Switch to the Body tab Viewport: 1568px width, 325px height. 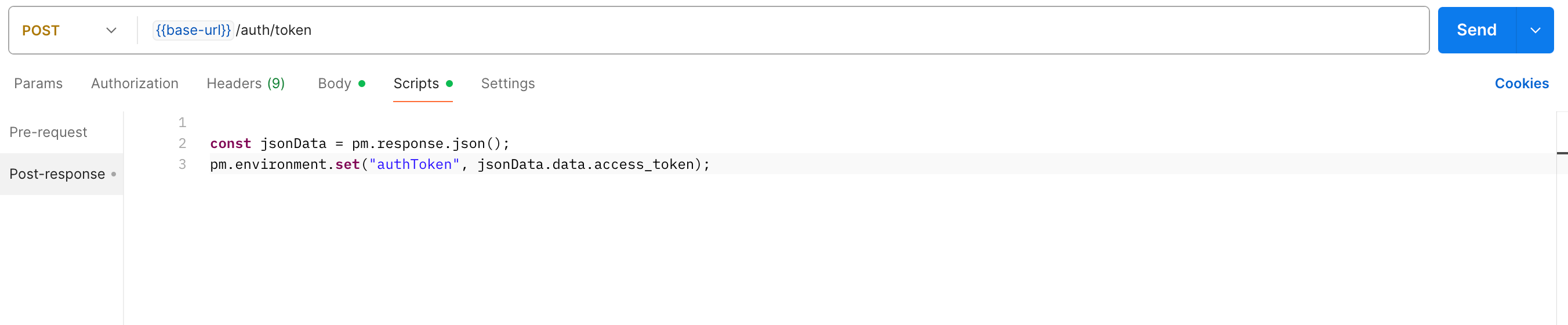pyautogui.click(x=341, y=84)
